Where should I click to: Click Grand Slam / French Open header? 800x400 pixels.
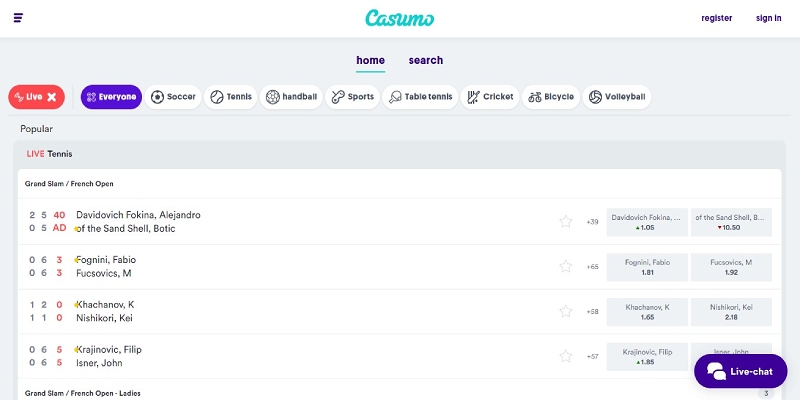click(x=69, y=184)
